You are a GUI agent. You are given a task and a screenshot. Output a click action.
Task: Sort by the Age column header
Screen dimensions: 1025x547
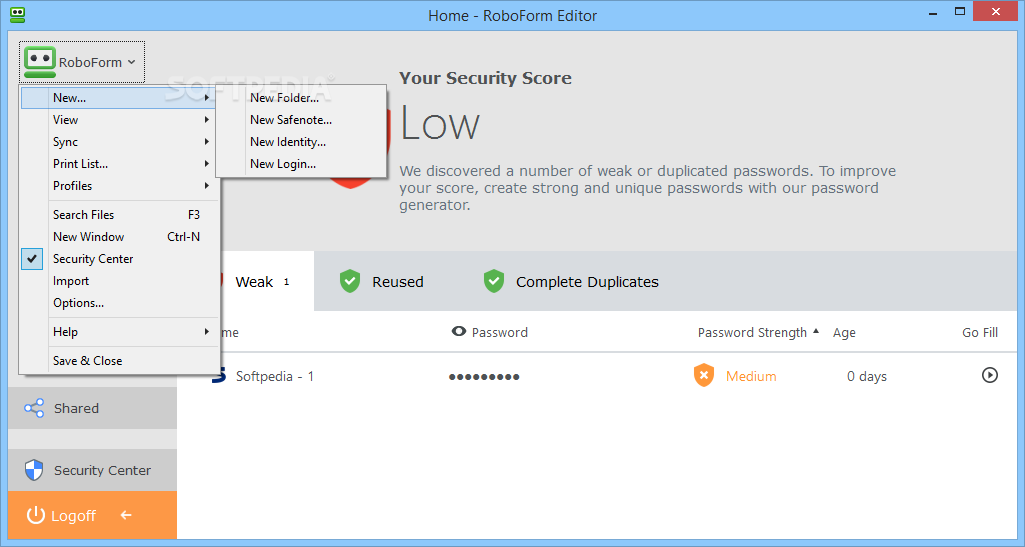844,333
